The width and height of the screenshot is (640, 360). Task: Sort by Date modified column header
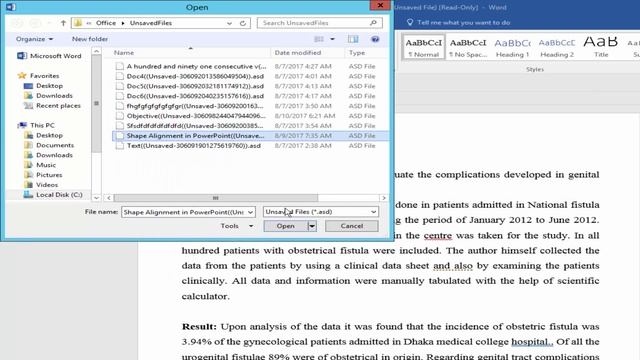pyautogui.click(x=298, y=53)
